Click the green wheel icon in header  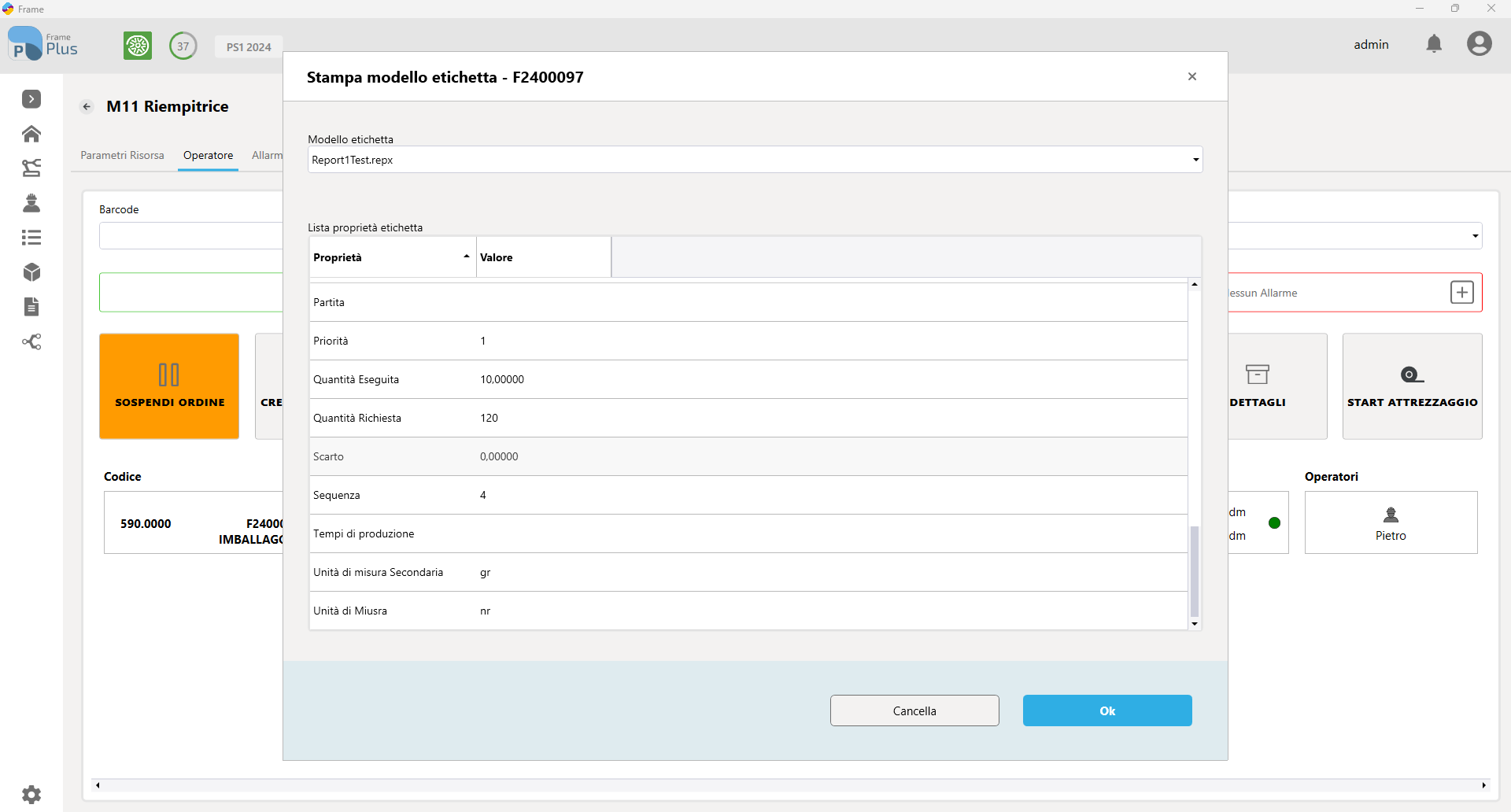(x=138, y=46)
